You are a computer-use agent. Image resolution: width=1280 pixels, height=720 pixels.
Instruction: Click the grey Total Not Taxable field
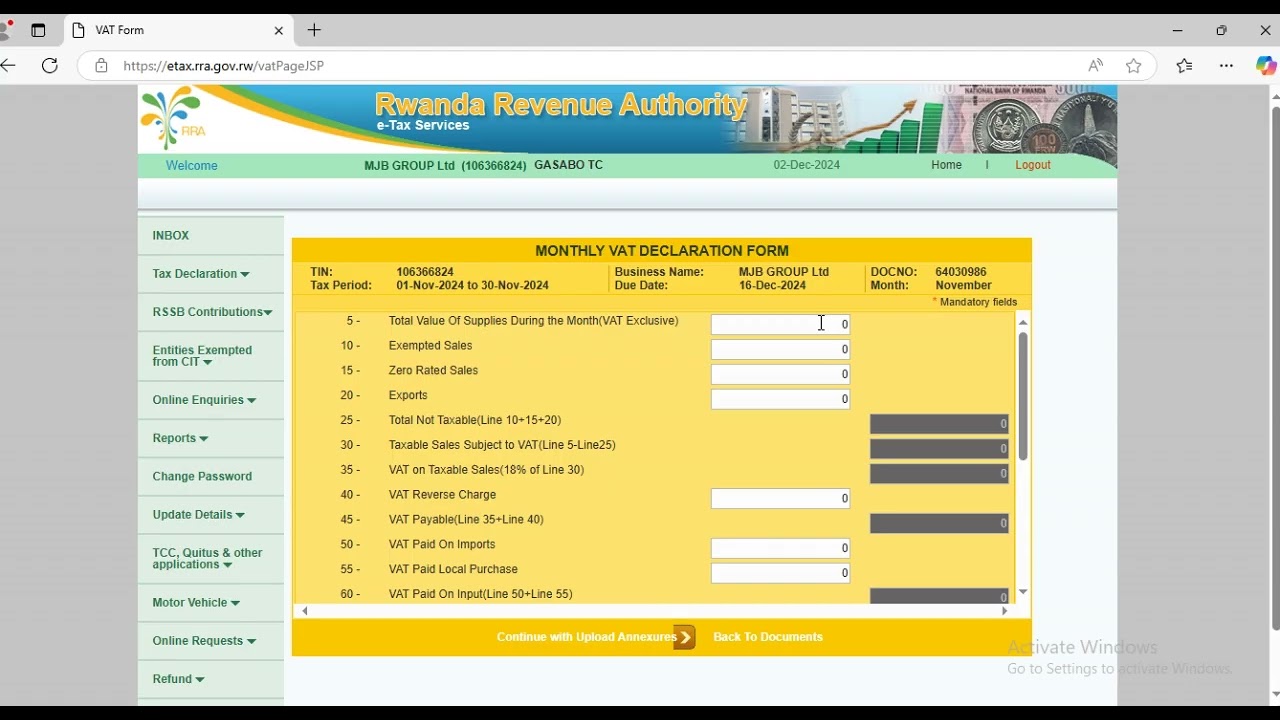pos(940,424)
